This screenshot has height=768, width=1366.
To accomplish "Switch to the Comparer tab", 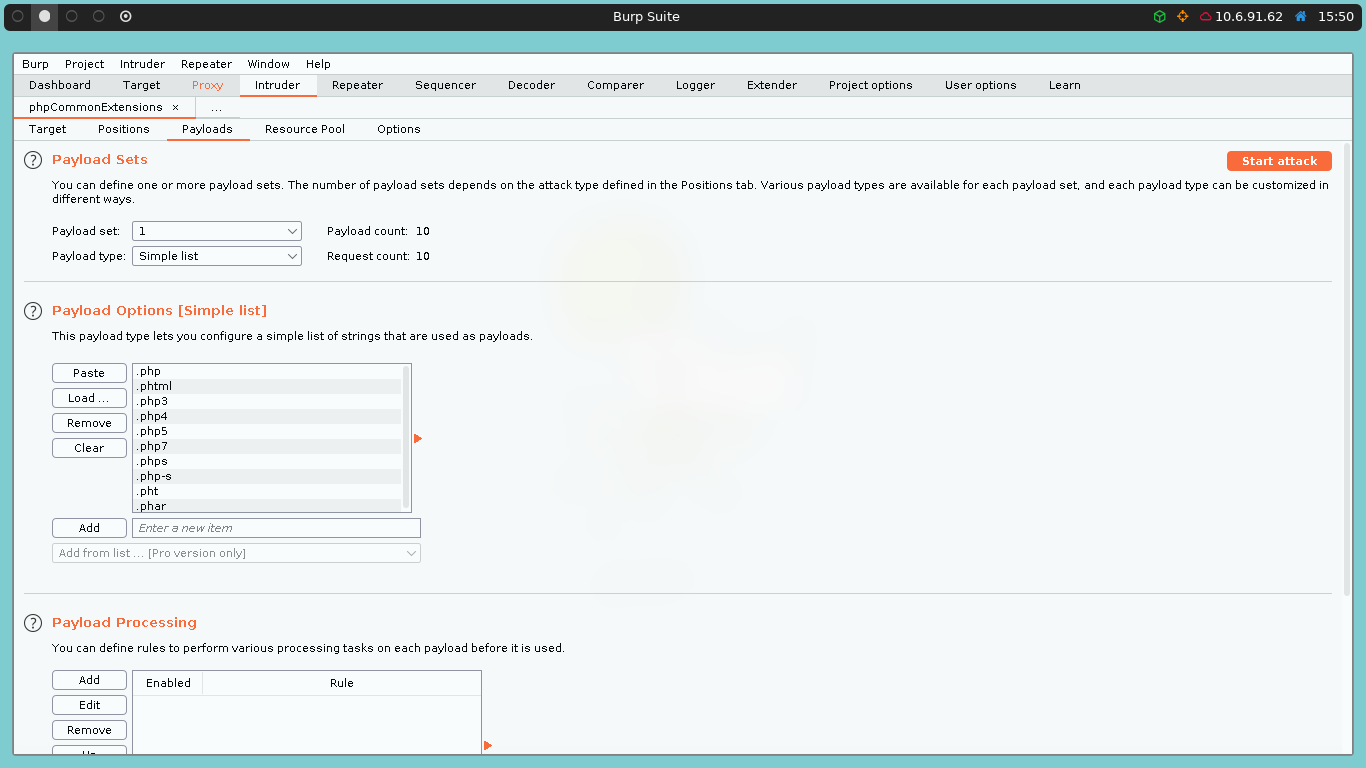I will coord(615,85).
